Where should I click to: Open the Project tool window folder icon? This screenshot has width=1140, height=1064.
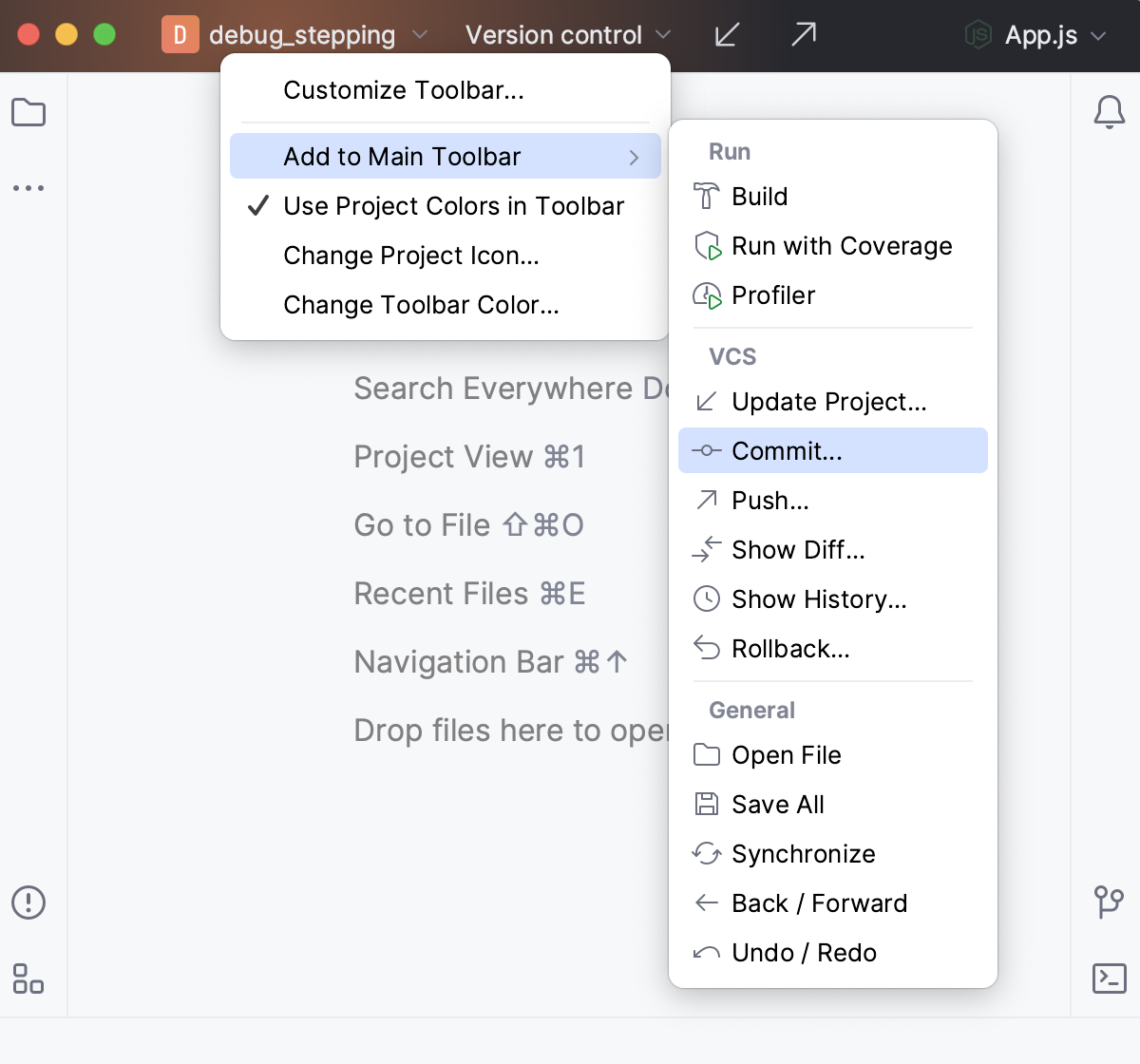(x=28, y=112)
